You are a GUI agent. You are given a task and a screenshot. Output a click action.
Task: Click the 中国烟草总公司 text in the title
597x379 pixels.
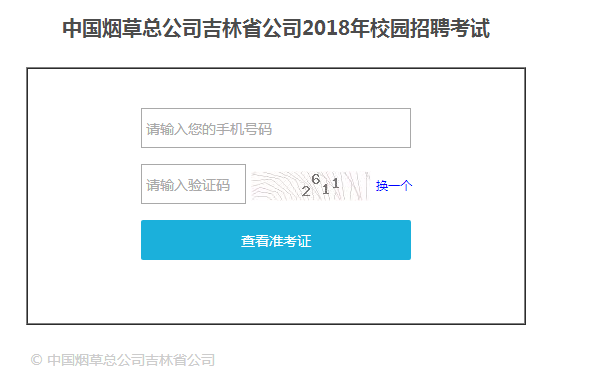pyautogui.click(x=132, y=28)
